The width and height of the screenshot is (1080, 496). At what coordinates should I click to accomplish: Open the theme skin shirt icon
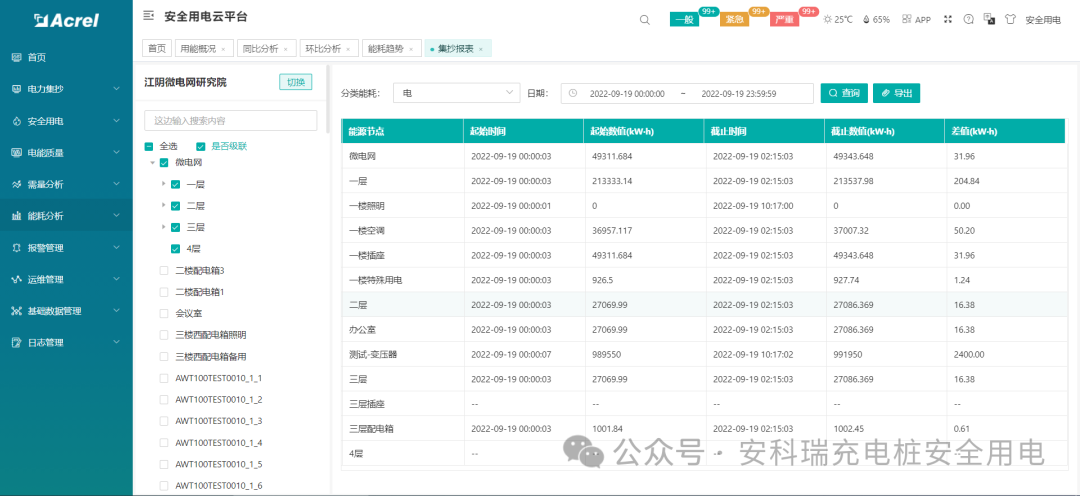click(1010, 19)
